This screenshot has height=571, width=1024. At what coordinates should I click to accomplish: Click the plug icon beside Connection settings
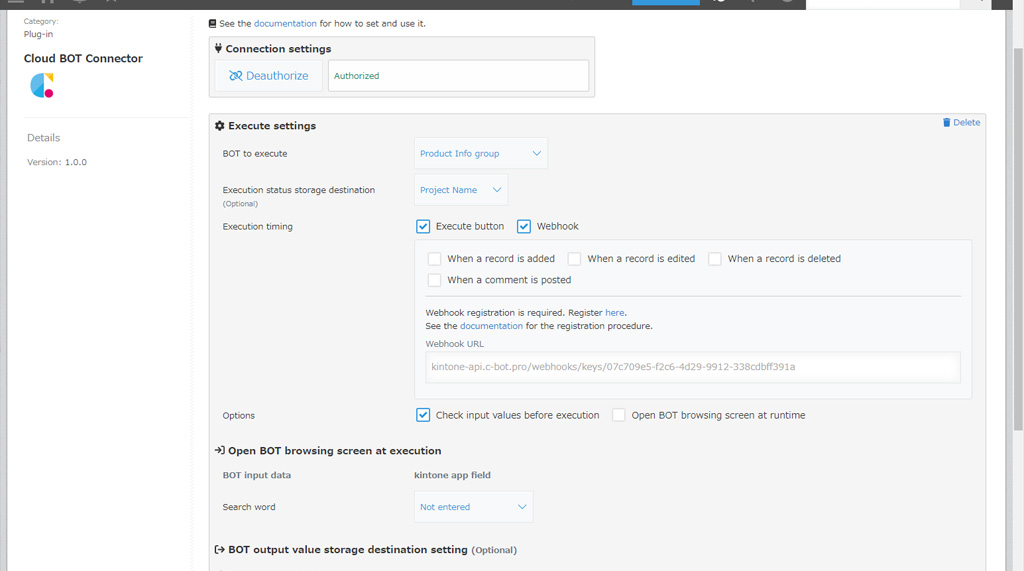coord(218,48)
